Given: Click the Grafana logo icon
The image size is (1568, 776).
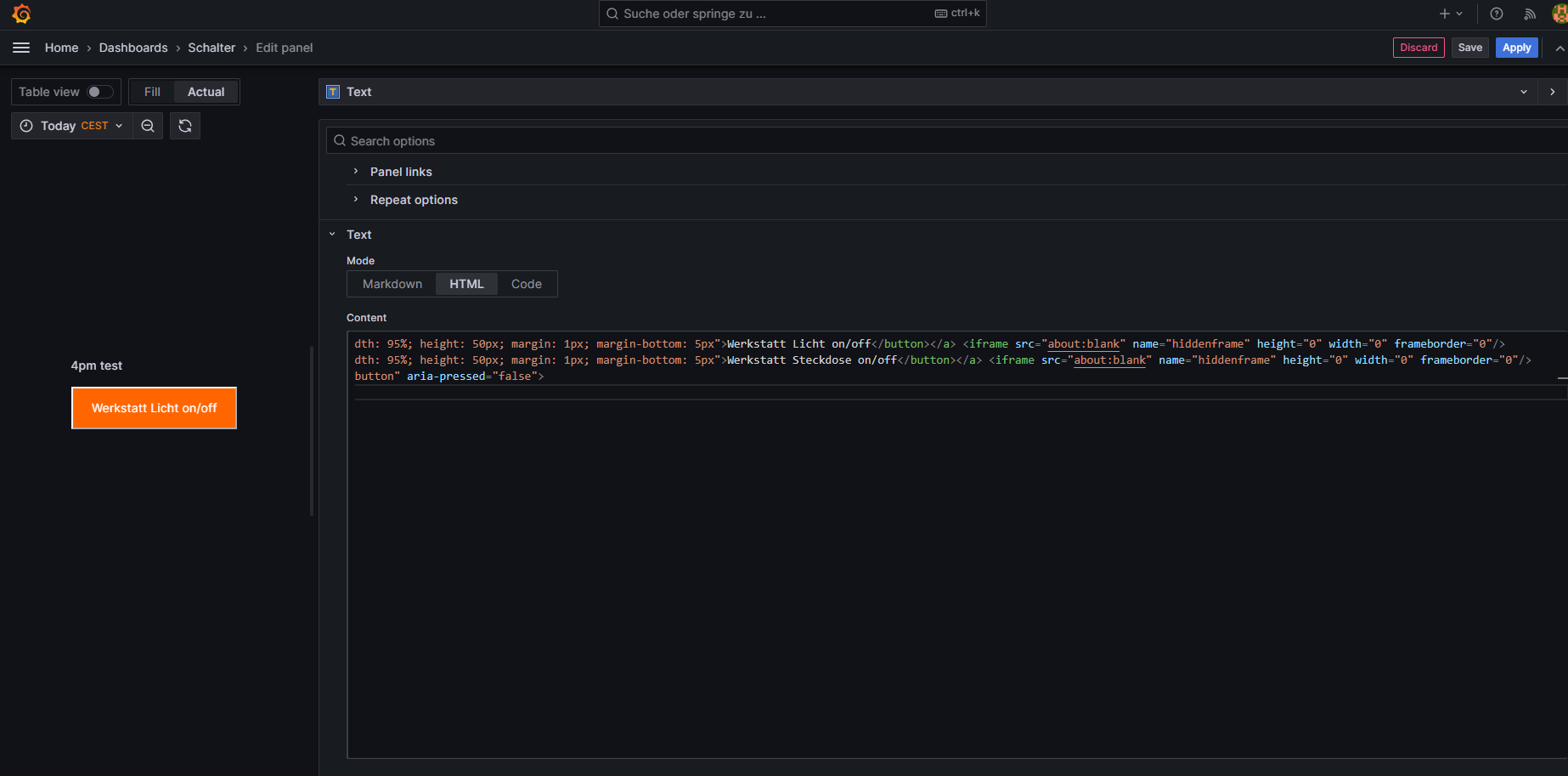Looking at the screenshot, I should (x=21, y=14).
